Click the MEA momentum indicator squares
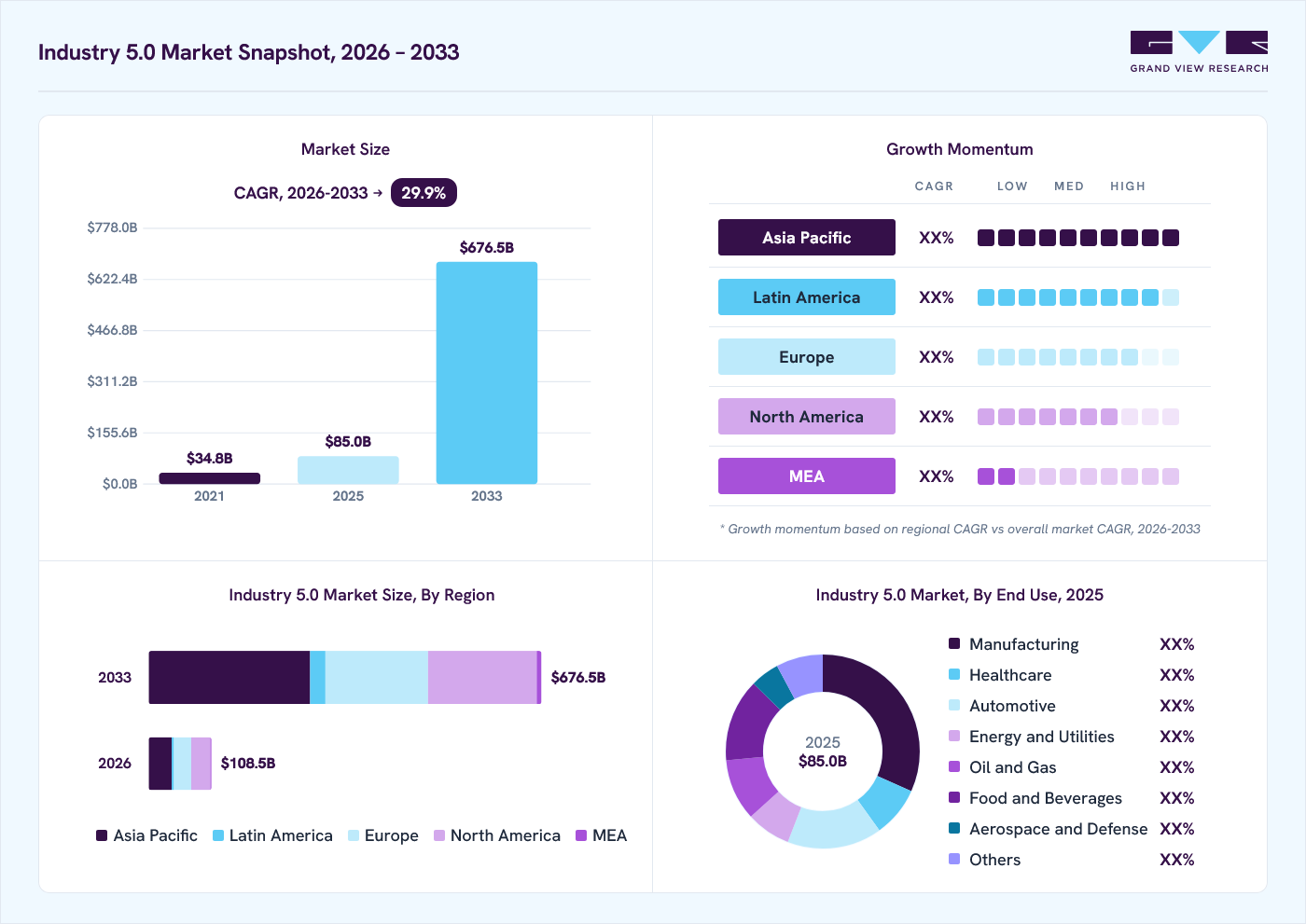1306x924 pixels. [1078, 476]
